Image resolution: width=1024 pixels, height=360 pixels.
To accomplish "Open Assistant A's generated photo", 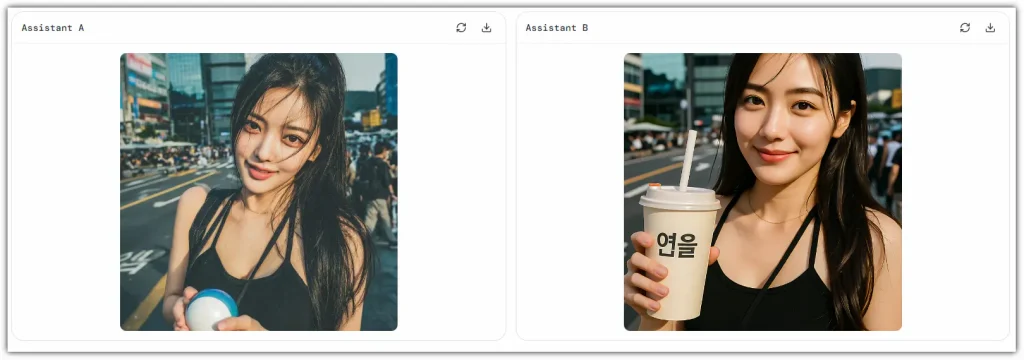I will point(259,191).
